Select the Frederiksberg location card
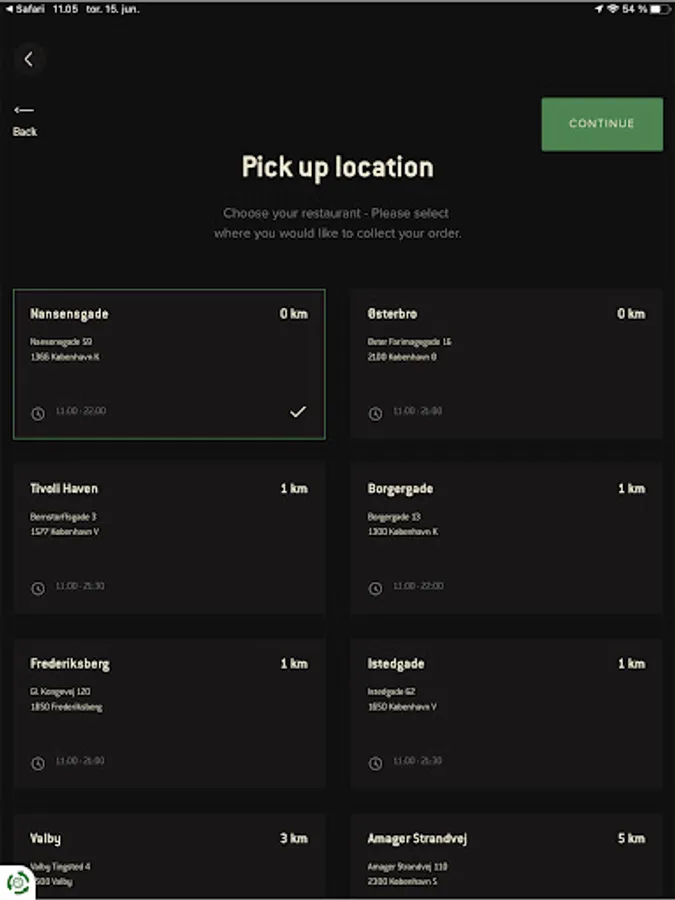 click(169, 713)
